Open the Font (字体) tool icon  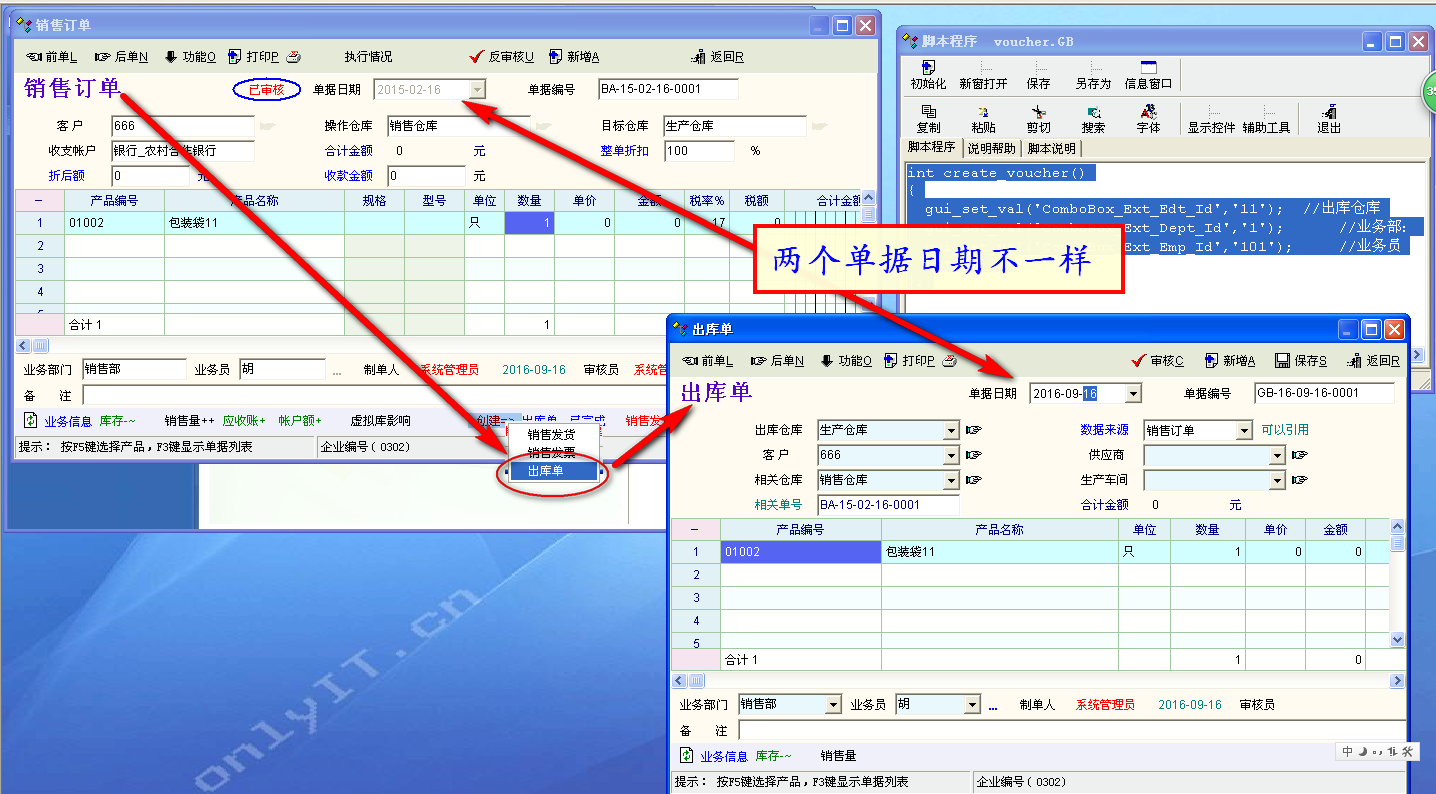tap(1148, 112)
